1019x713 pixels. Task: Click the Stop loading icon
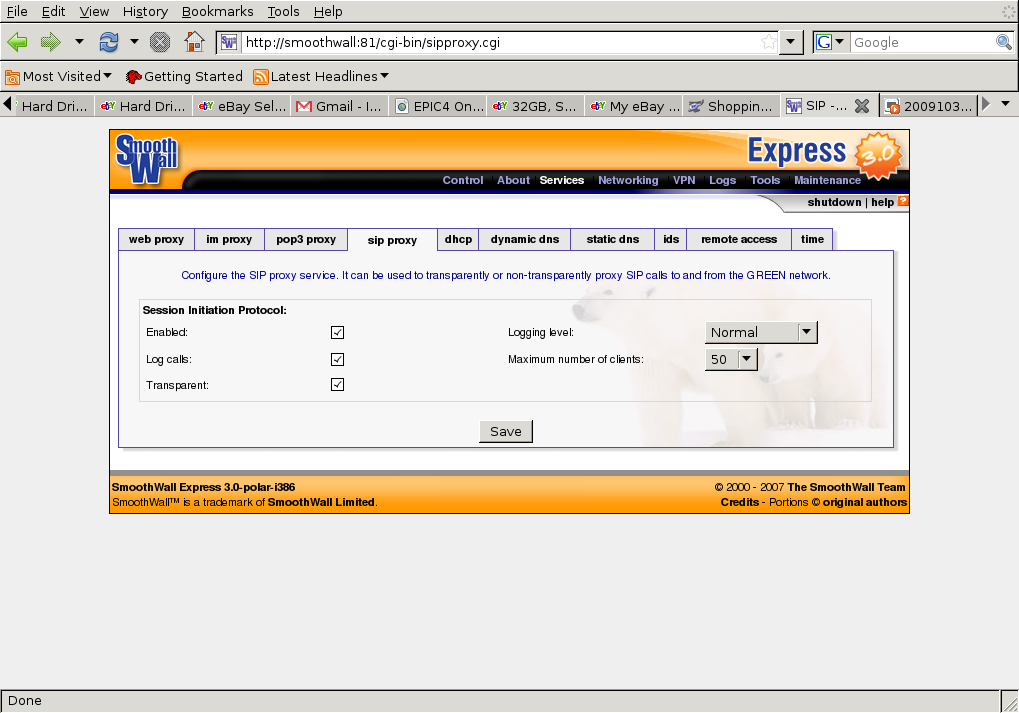(160, 42)
